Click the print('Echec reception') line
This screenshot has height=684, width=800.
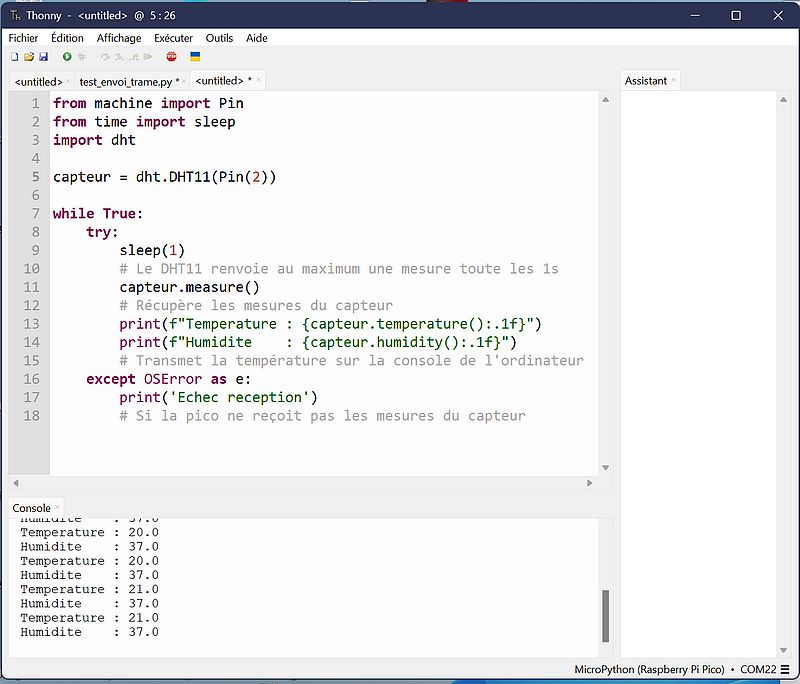(218, 397)
